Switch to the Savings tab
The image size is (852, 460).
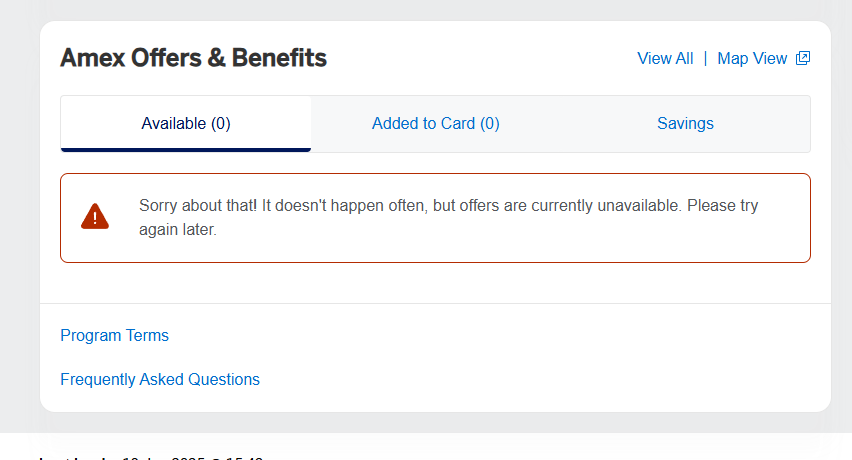(x=685, y=124)
